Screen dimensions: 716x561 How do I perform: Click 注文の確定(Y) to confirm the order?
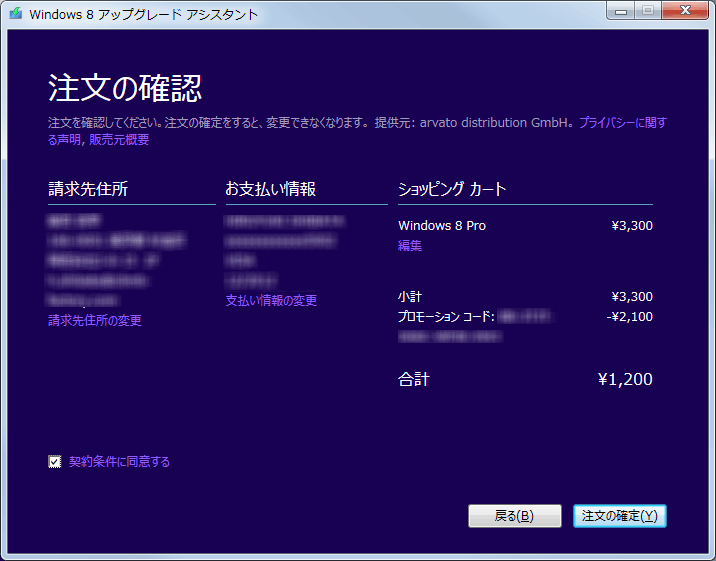(620, 516)
